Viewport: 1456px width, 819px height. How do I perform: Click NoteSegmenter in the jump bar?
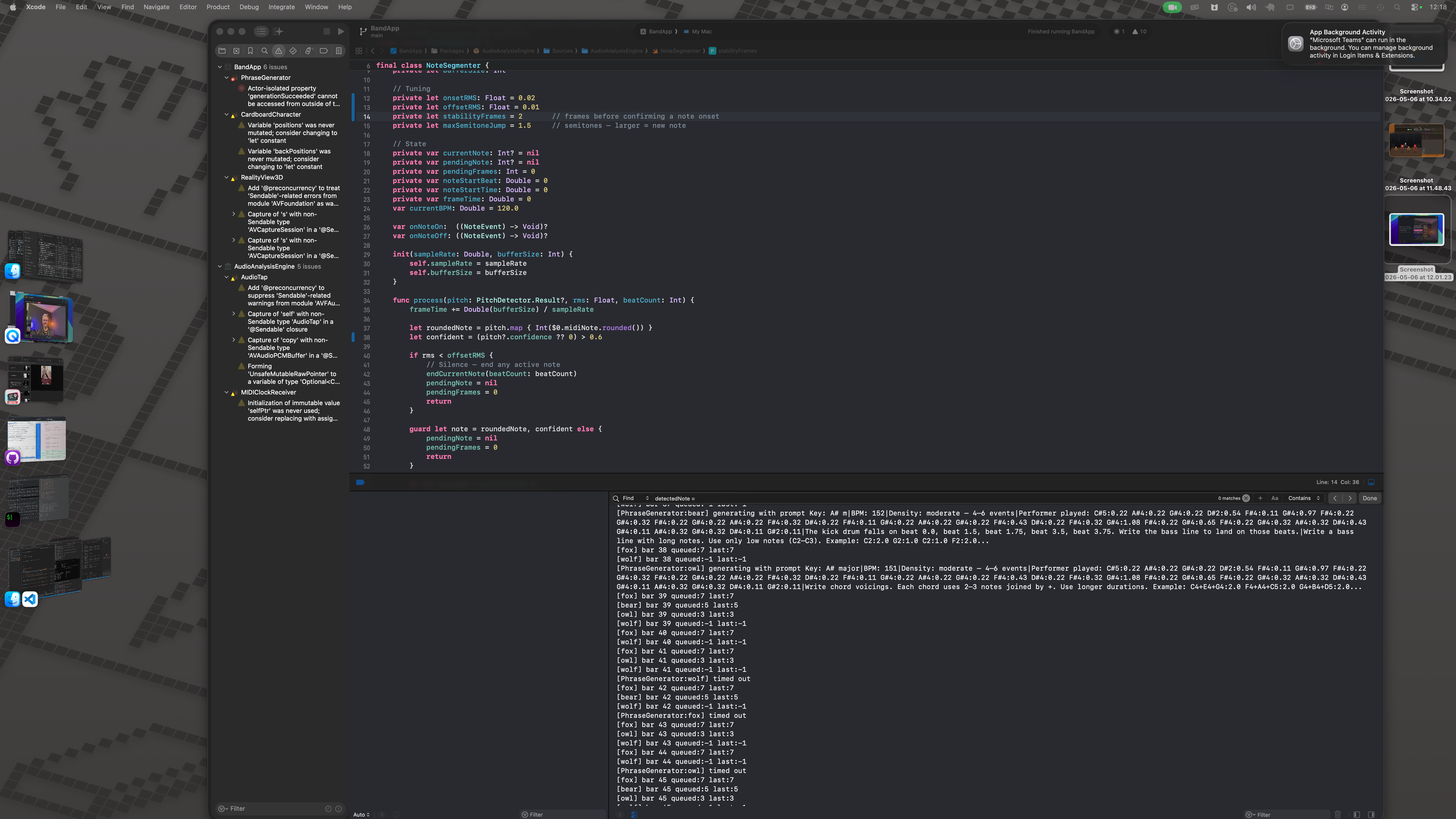(x=676, y=51)
